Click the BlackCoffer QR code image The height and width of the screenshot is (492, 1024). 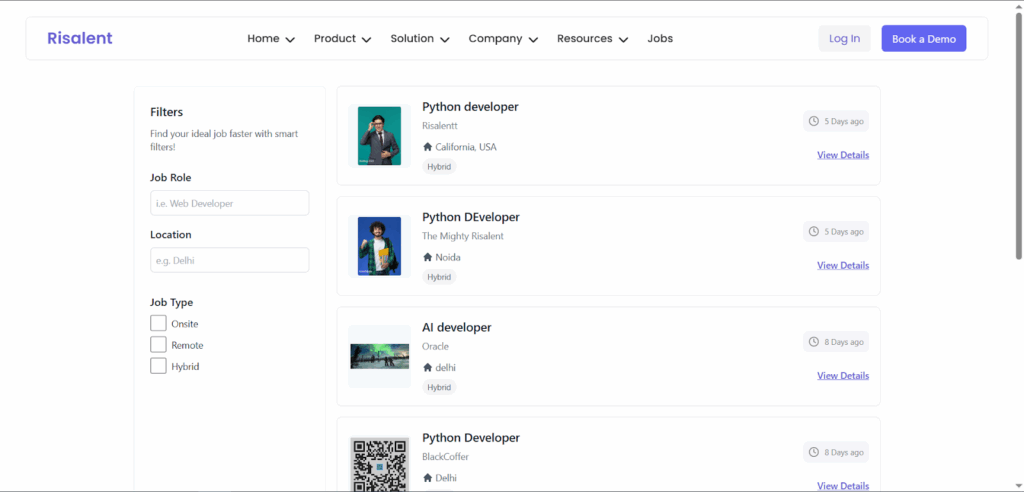pyautogui.click(x=379, y=464)
